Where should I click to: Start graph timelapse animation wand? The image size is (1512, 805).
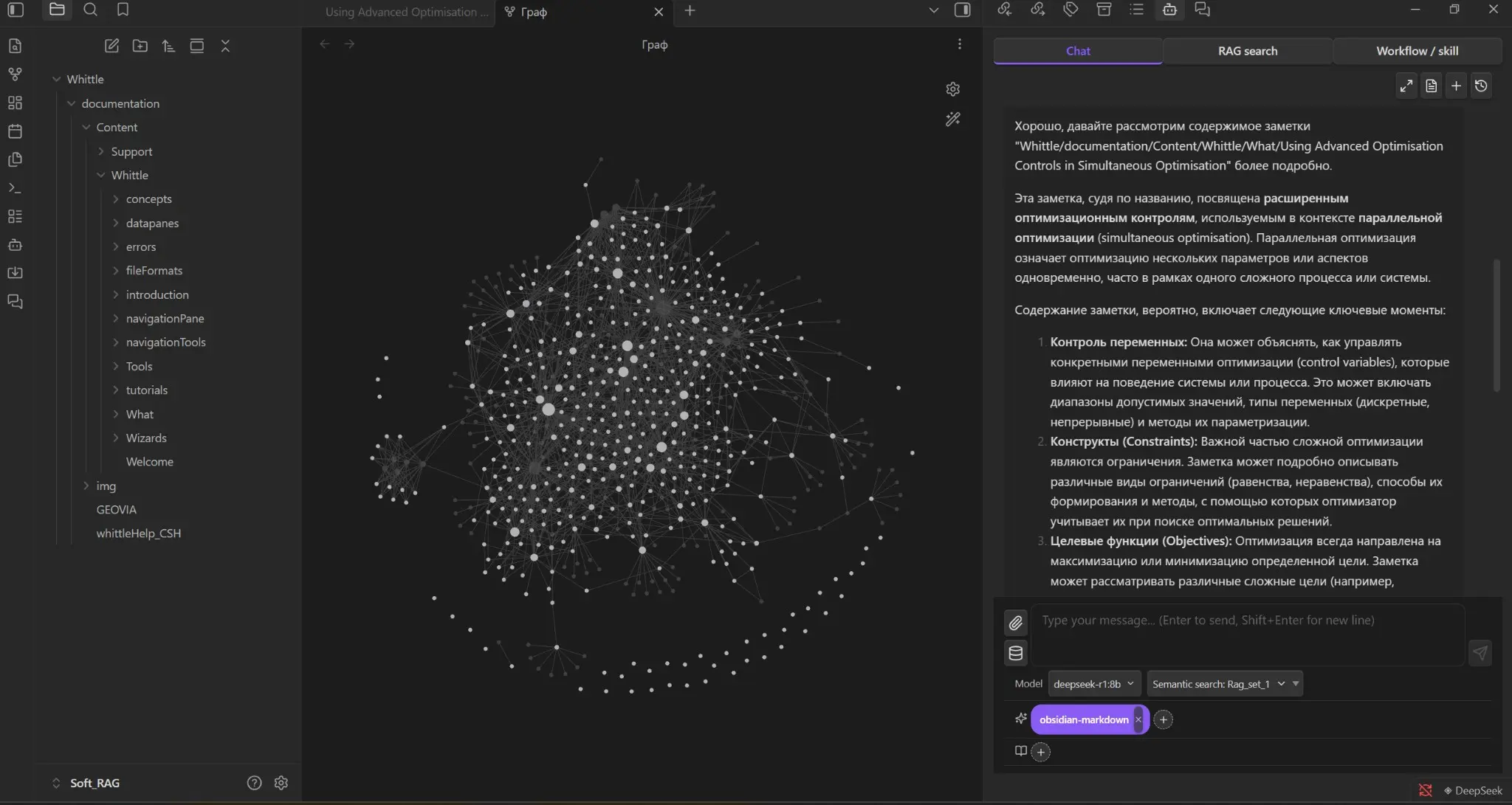(952, 120)
